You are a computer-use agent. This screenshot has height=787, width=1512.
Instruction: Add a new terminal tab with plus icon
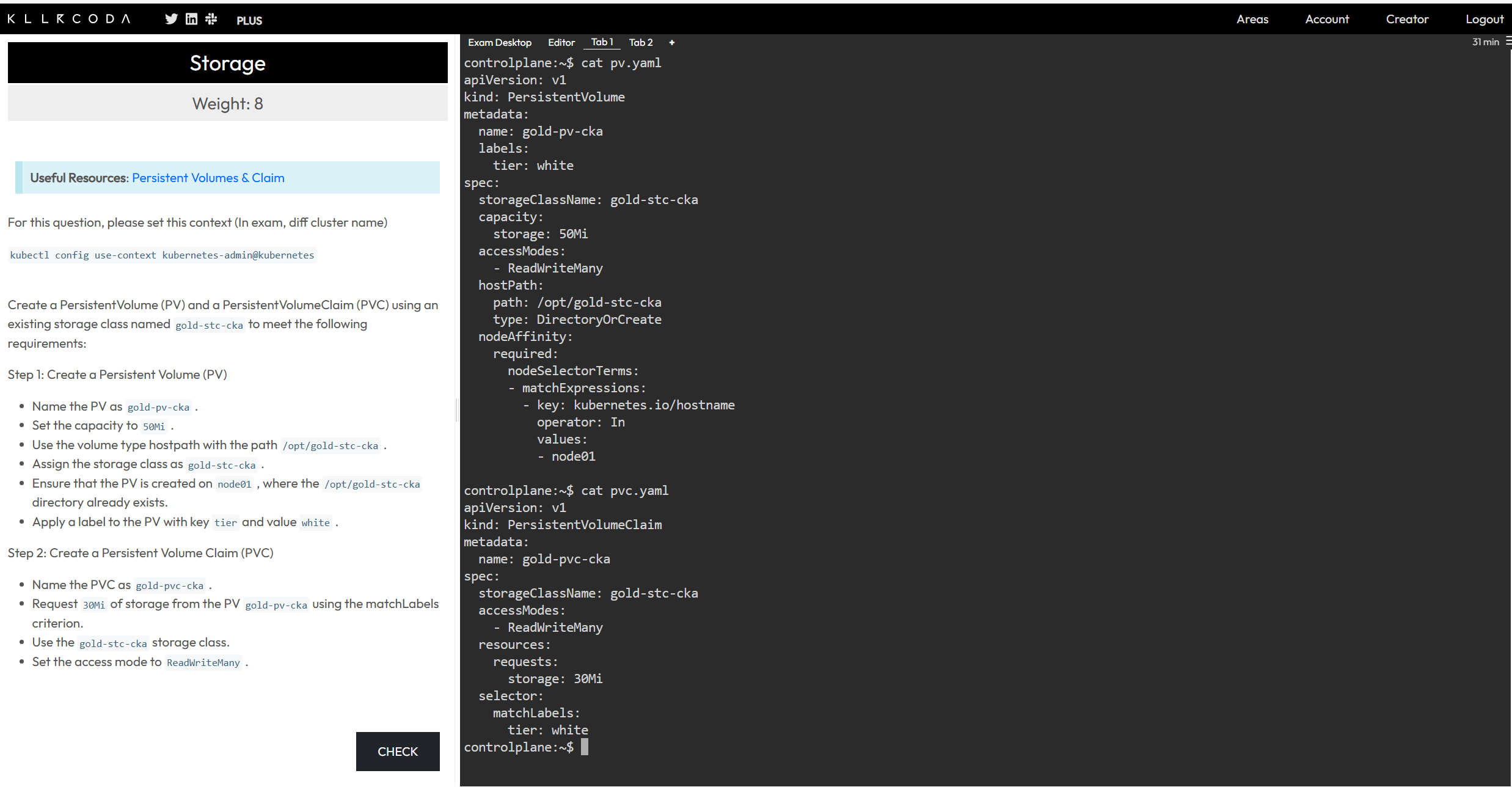click(x=672, y=42)
